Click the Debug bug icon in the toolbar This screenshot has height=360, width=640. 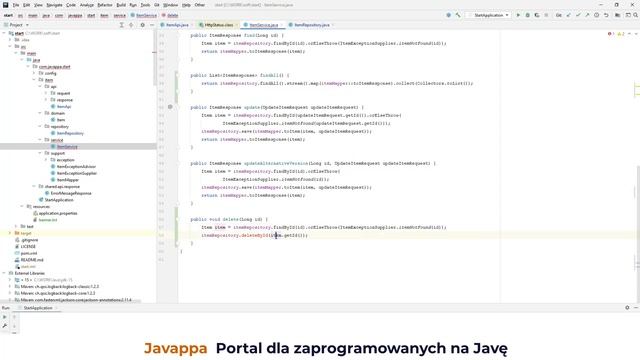pyautogui.click(x=527, y=15)
